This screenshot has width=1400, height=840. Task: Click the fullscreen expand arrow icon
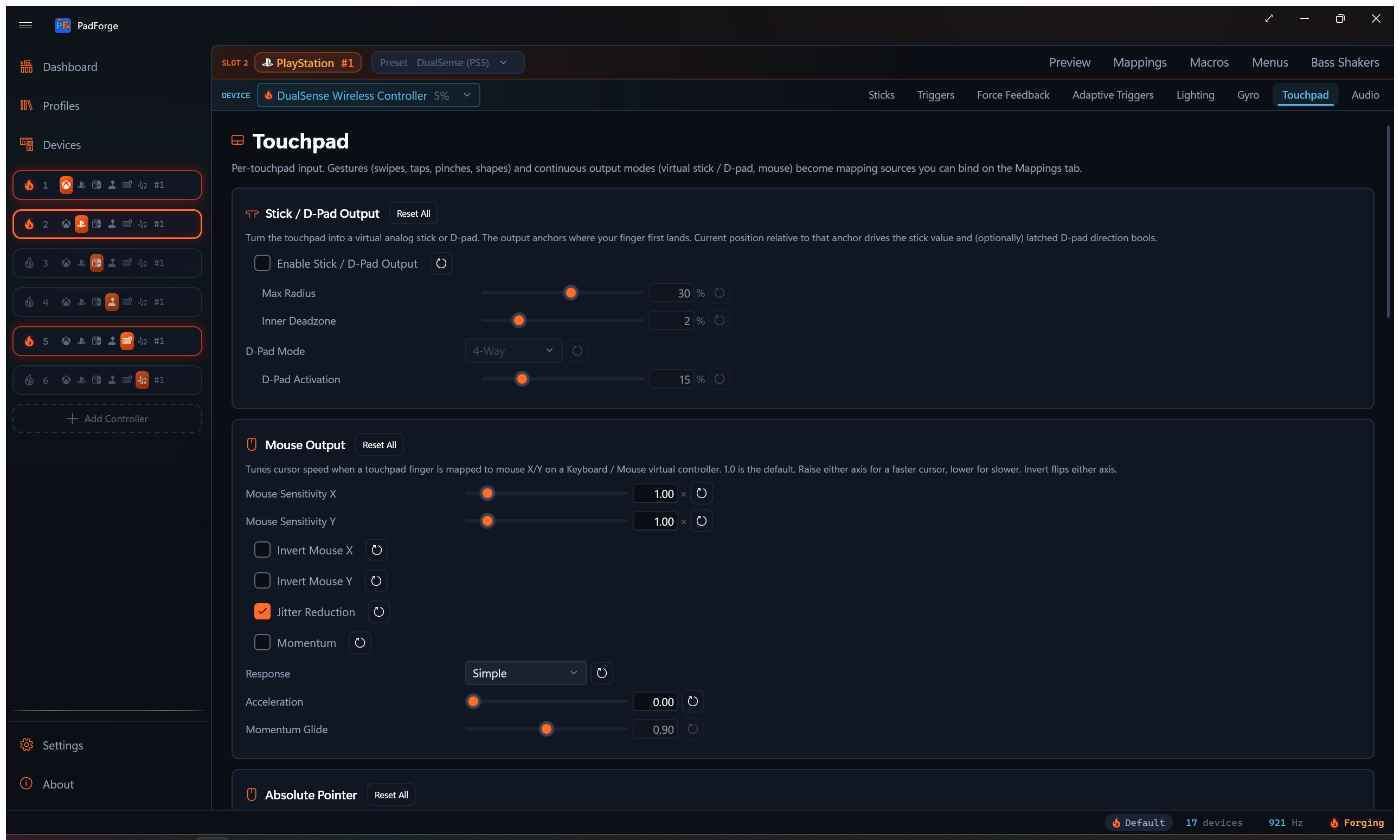tap(1269, 18)
